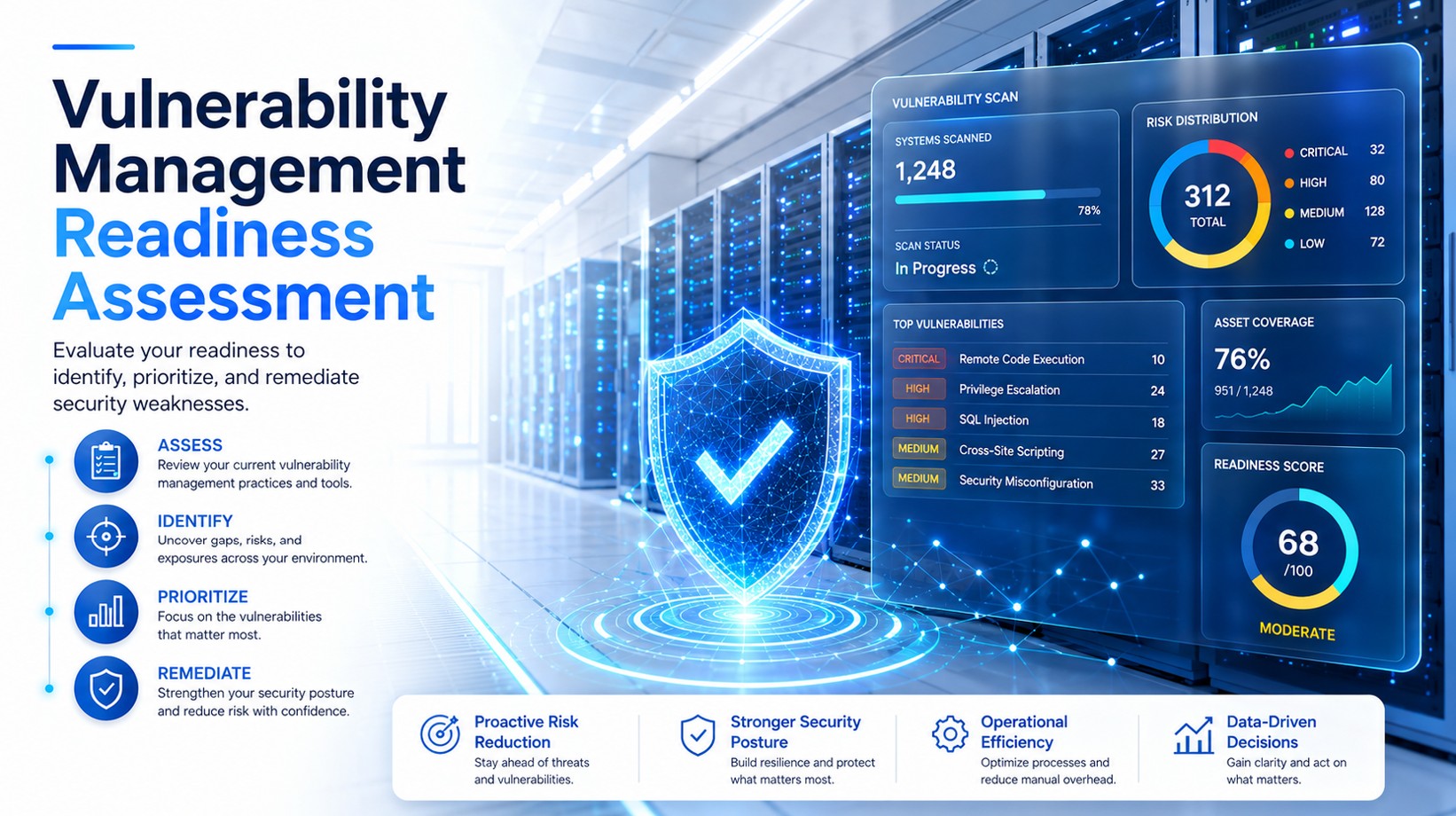The height and width of the screenshot is (816, 1456).
Task: Click the 76% asset coverage value
Action: pos(1242,359)
